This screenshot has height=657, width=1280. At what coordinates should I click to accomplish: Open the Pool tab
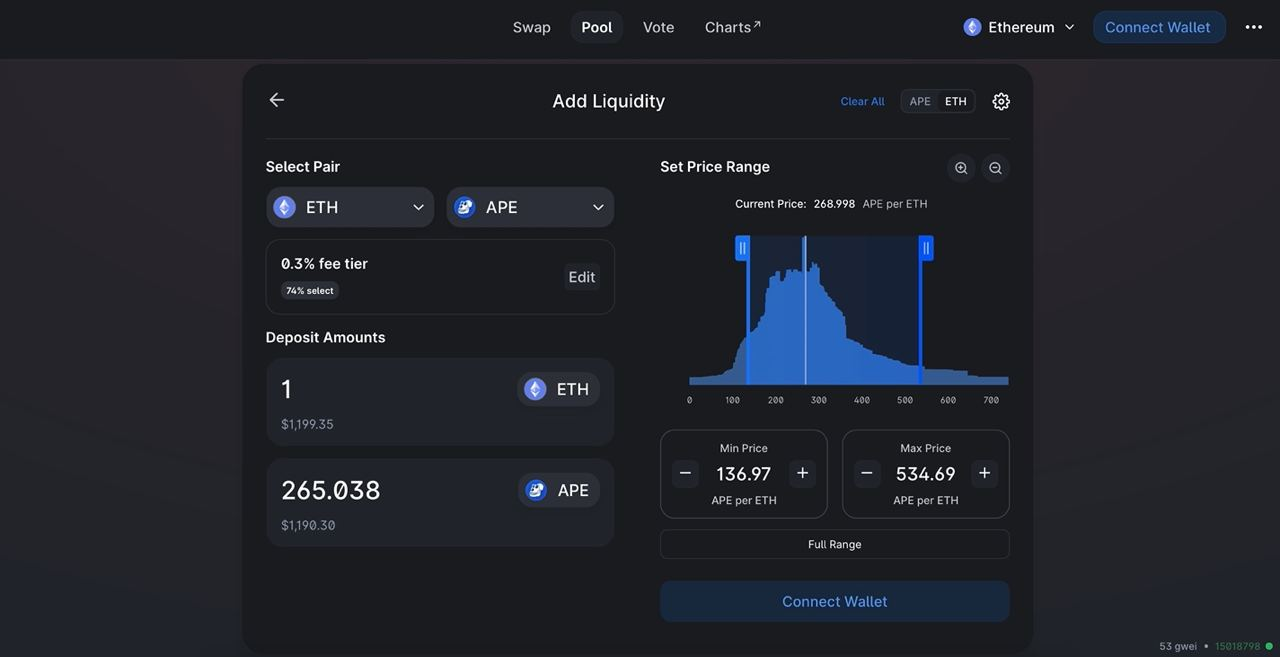(x=597, y=27)
